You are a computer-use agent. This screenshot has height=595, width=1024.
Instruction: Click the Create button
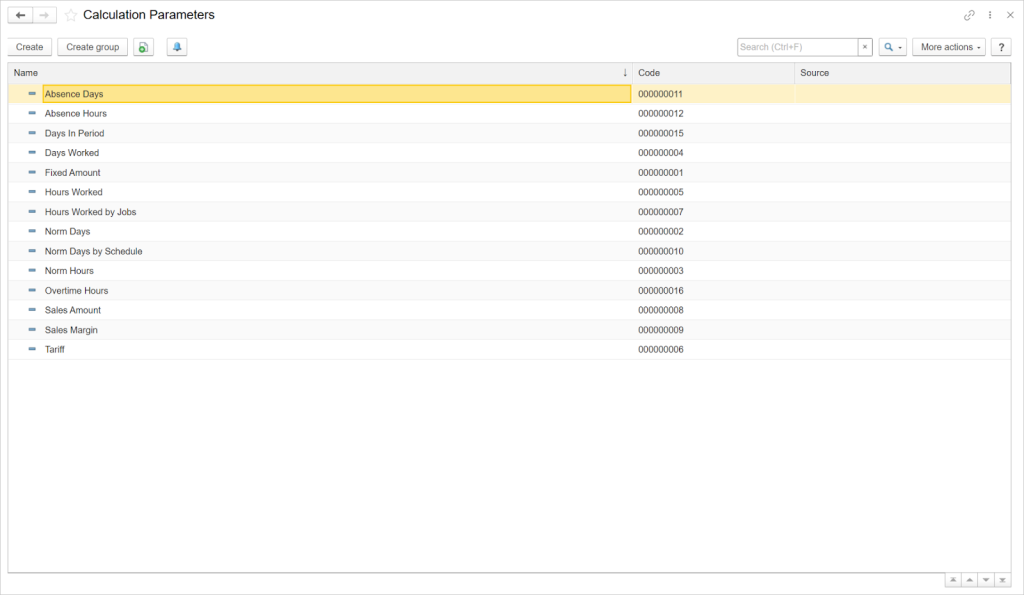pyautogui.click(x=29, y=47)
